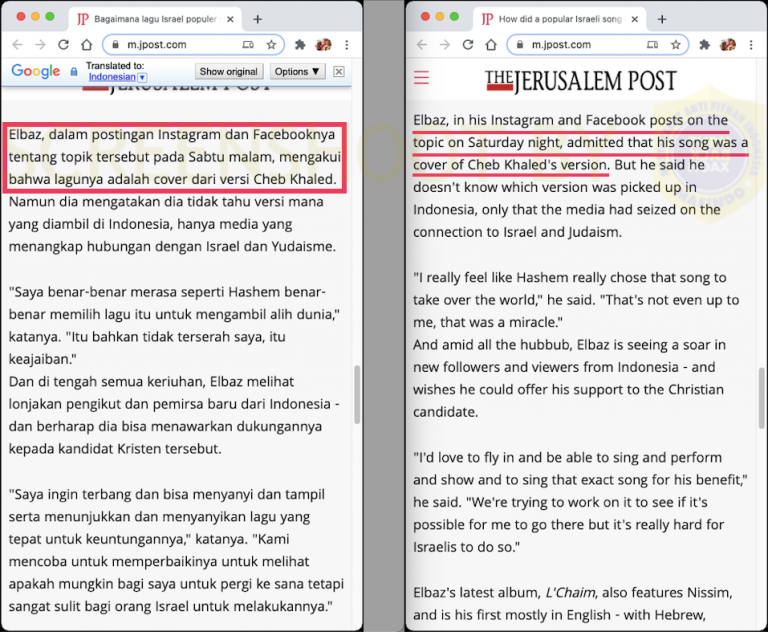Image resolution: width=768 pixels, height=632 pixels.
Task: Open Chrome three-dot menu in right window
Action: click(751, 45)
